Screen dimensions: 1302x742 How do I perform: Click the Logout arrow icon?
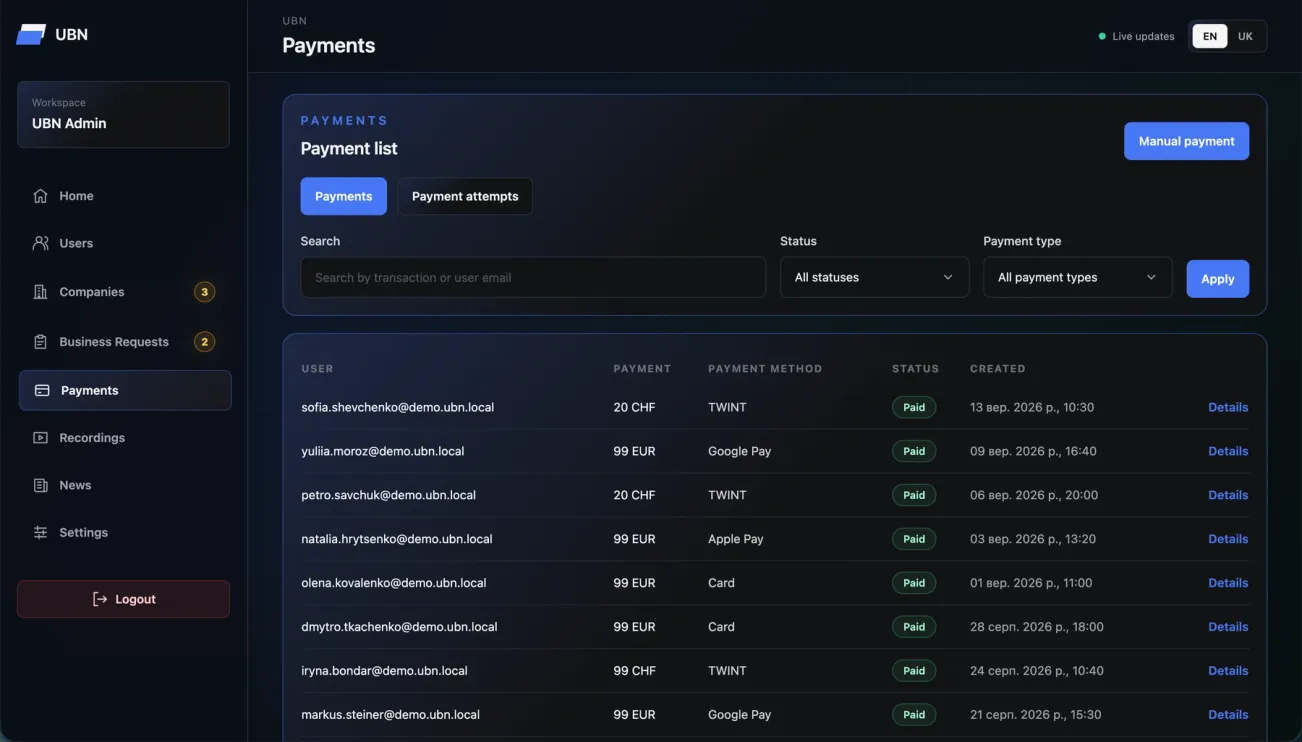100,599
